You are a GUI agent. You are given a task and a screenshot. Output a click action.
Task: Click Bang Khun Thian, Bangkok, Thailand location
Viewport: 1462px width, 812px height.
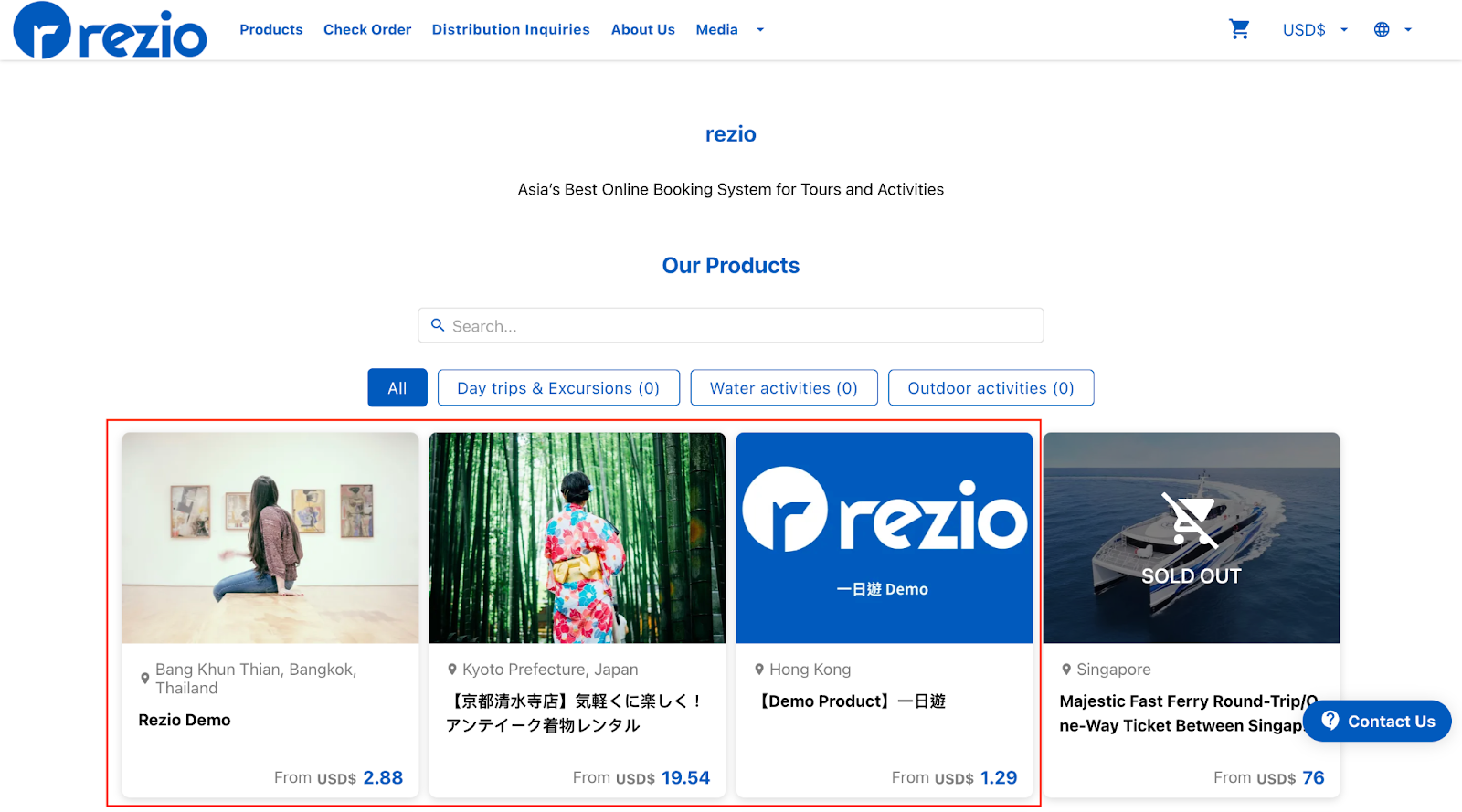[256, 679]
